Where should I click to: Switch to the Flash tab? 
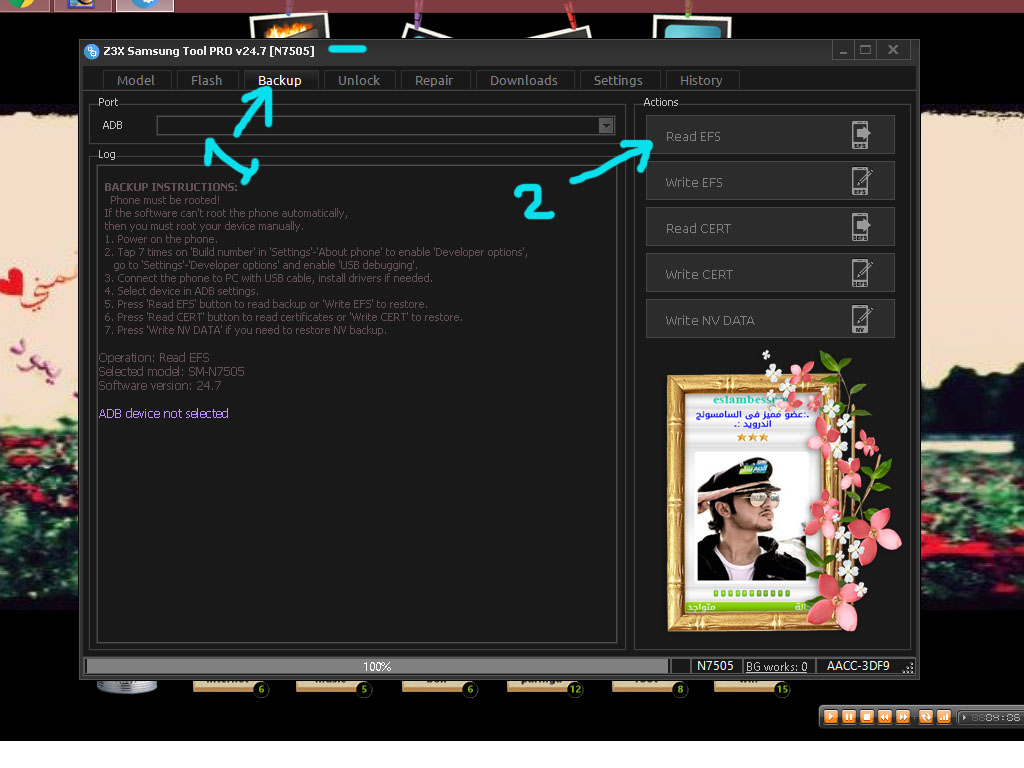pyautogui.click(x=206, y=80)
